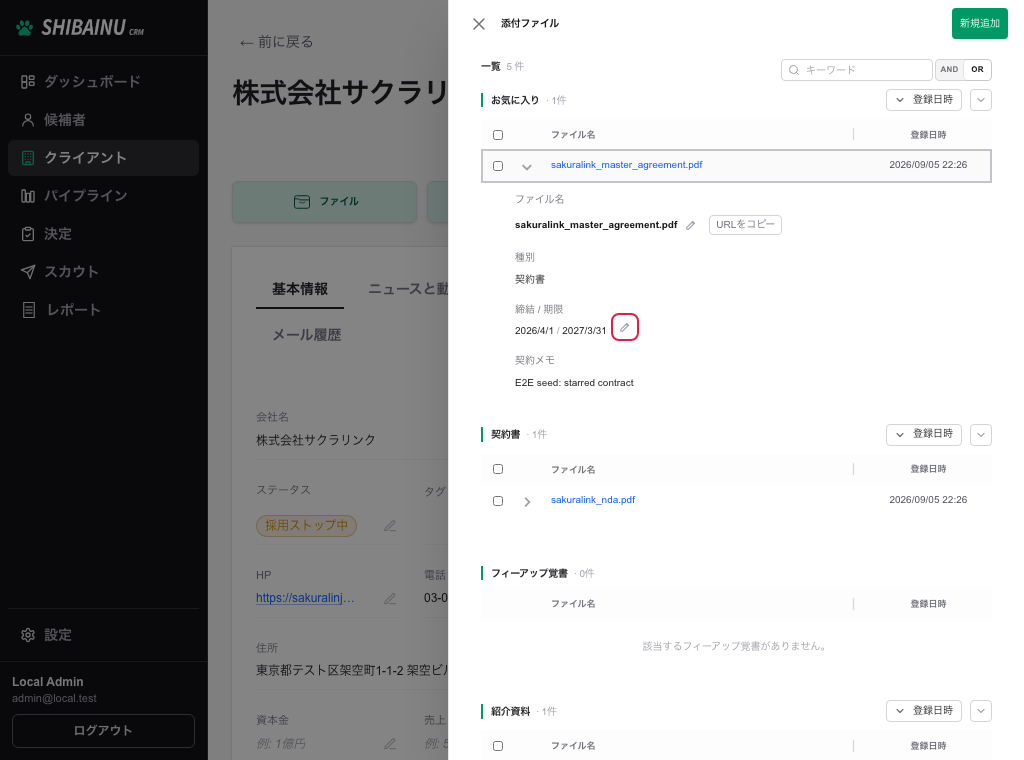
Task: Open the sakuralink_nda.pdf file link
Action: (592, 500)
